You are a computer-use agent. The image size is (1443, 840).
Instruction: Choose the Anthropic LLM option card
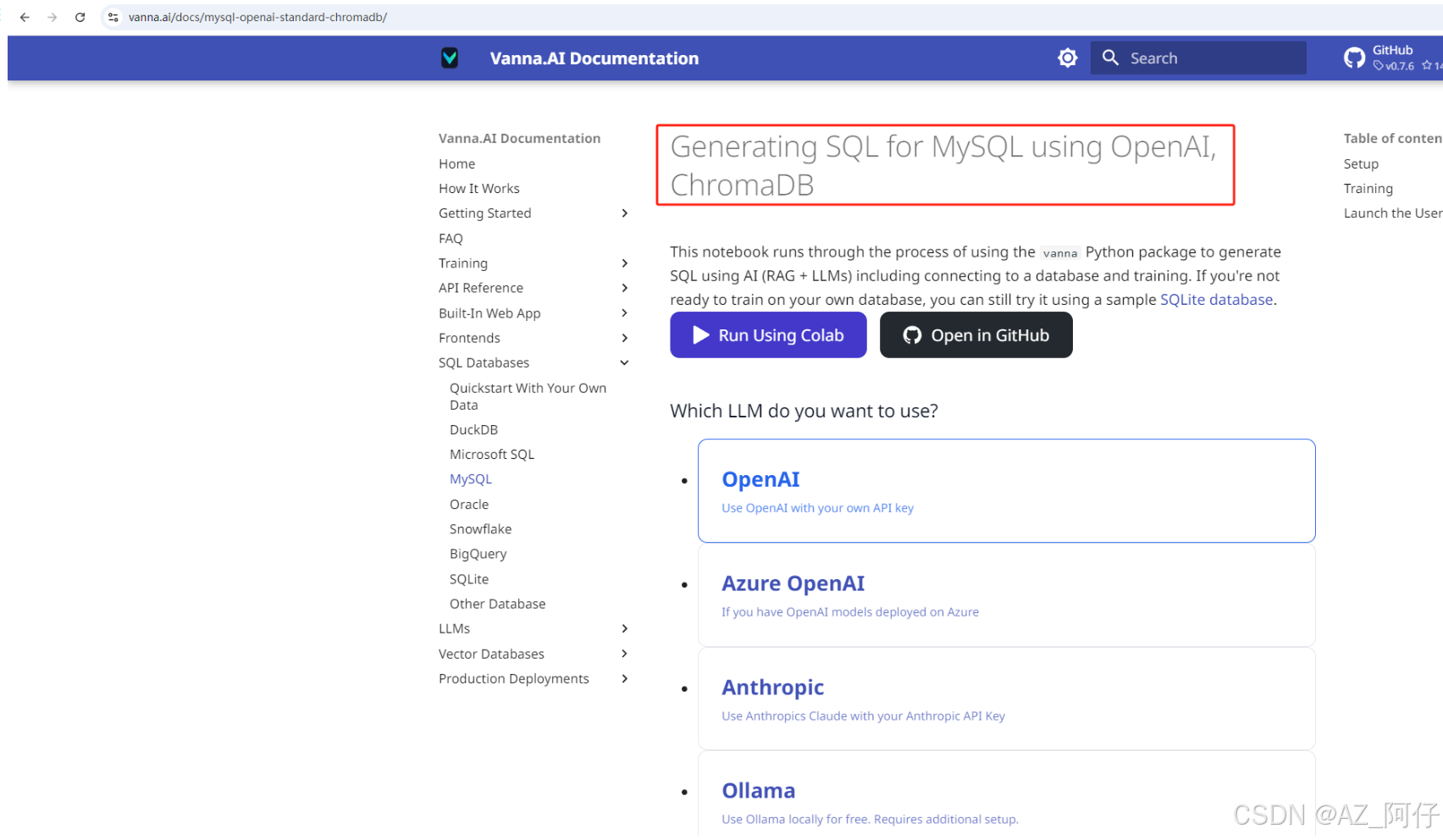[1006, 699]
